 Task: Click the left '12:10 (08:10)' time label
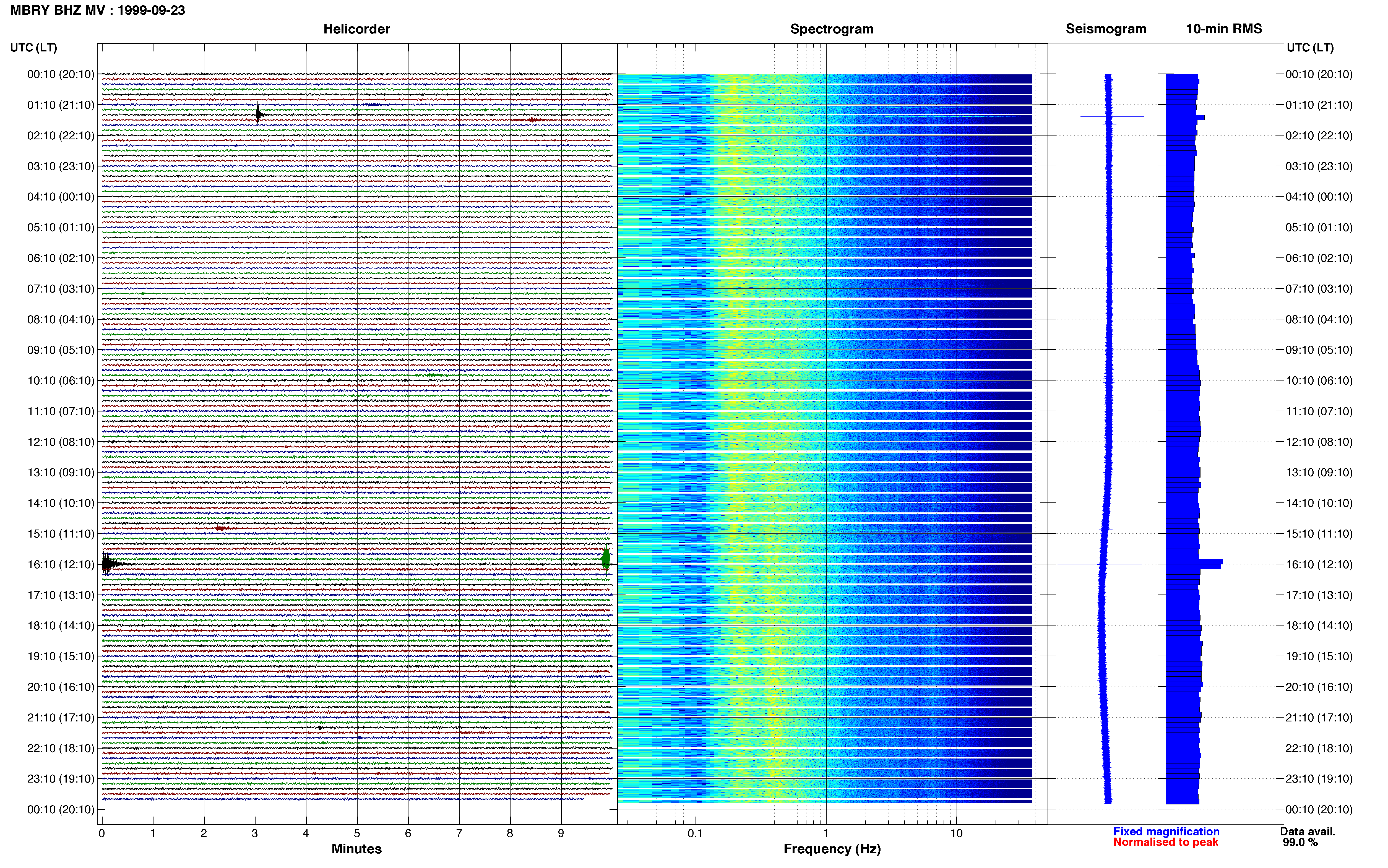coord(61,442)
